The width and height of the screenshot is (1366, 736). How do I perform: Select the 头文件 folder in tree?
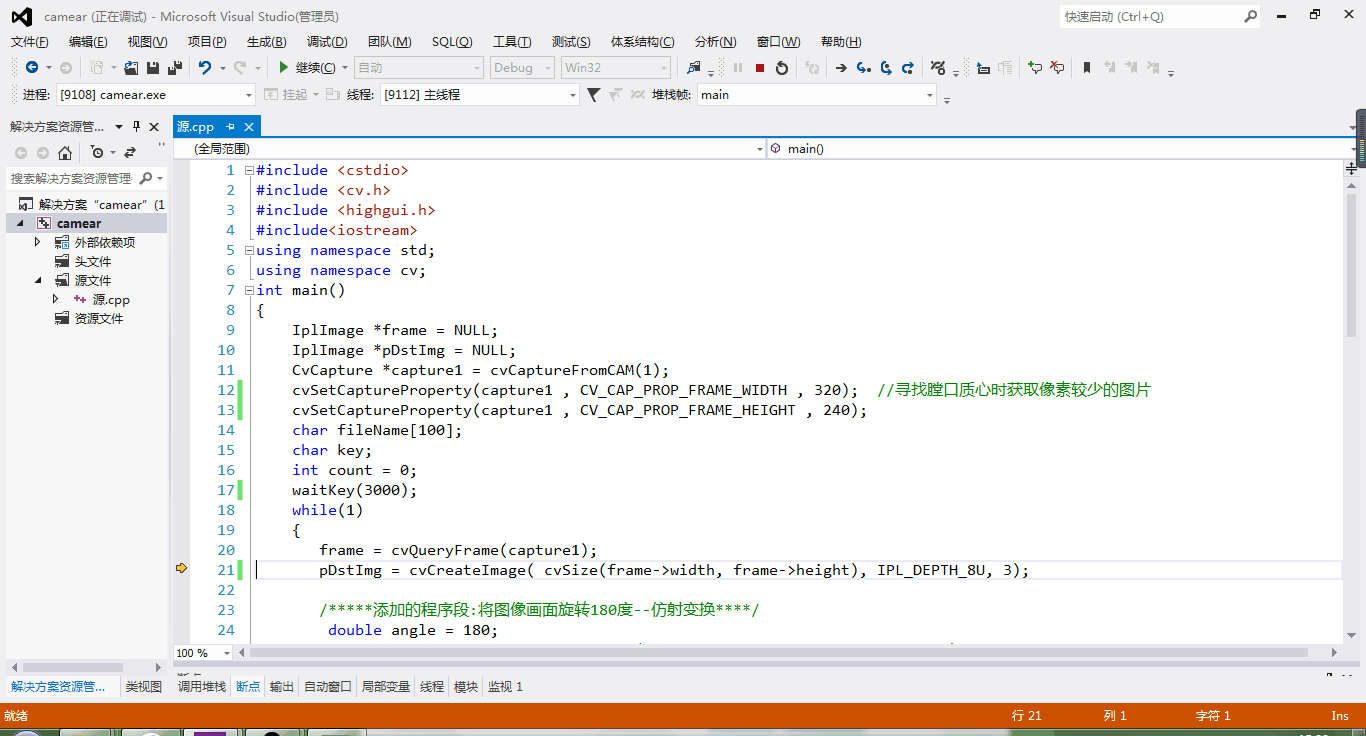click(x=93, y=261)
